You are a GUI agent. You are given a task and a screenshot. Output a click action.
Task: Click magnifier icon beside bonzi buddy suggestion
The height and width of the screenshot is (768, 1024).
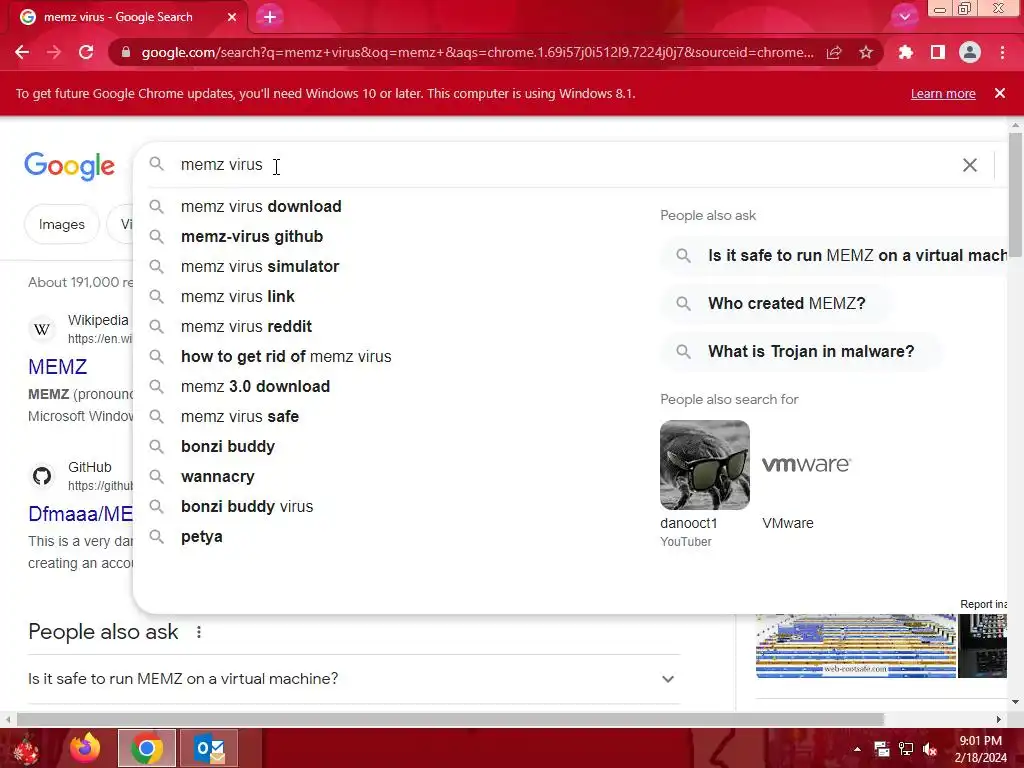(x=156, y=447)
